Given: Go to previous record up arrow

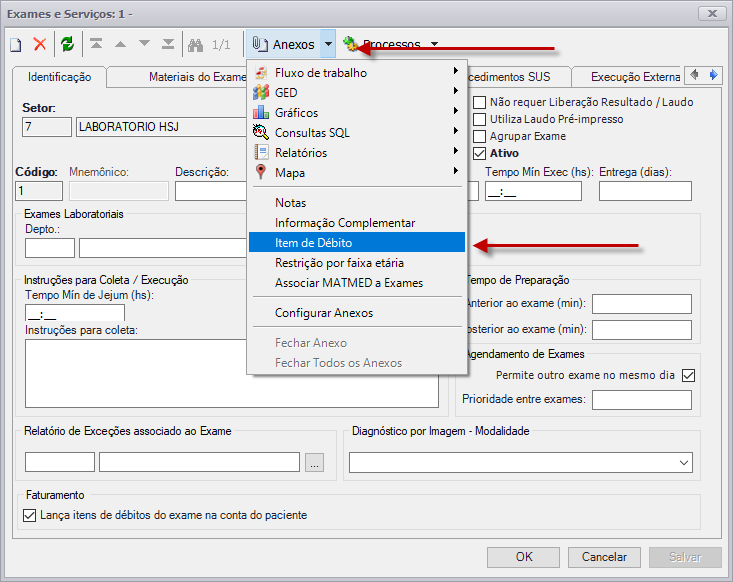Looking at the screenshot, I should pyautogui.click(x=121, y=44).
